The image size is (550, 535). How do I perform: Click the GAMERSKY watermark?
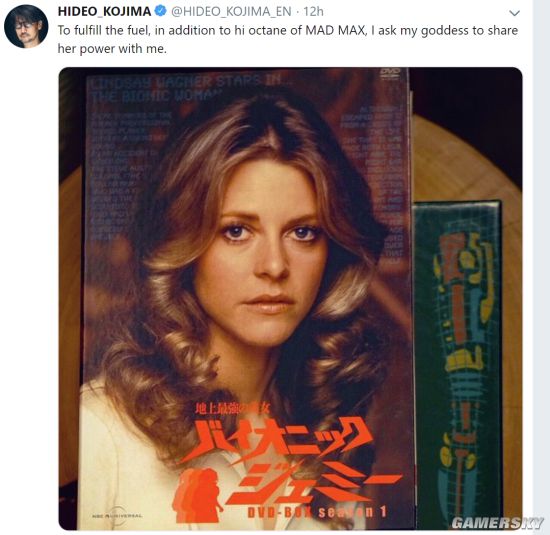(497, 523)
